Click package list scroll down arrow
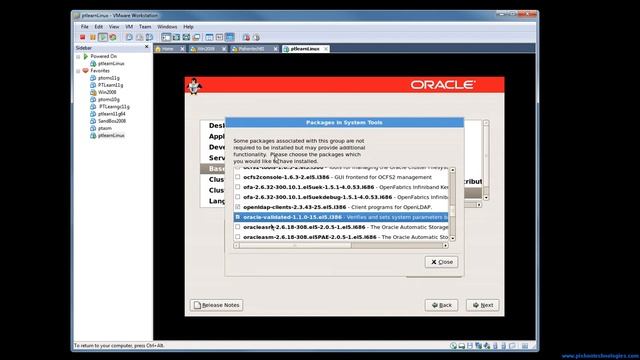640x360 pixels. tap(452, 238)
